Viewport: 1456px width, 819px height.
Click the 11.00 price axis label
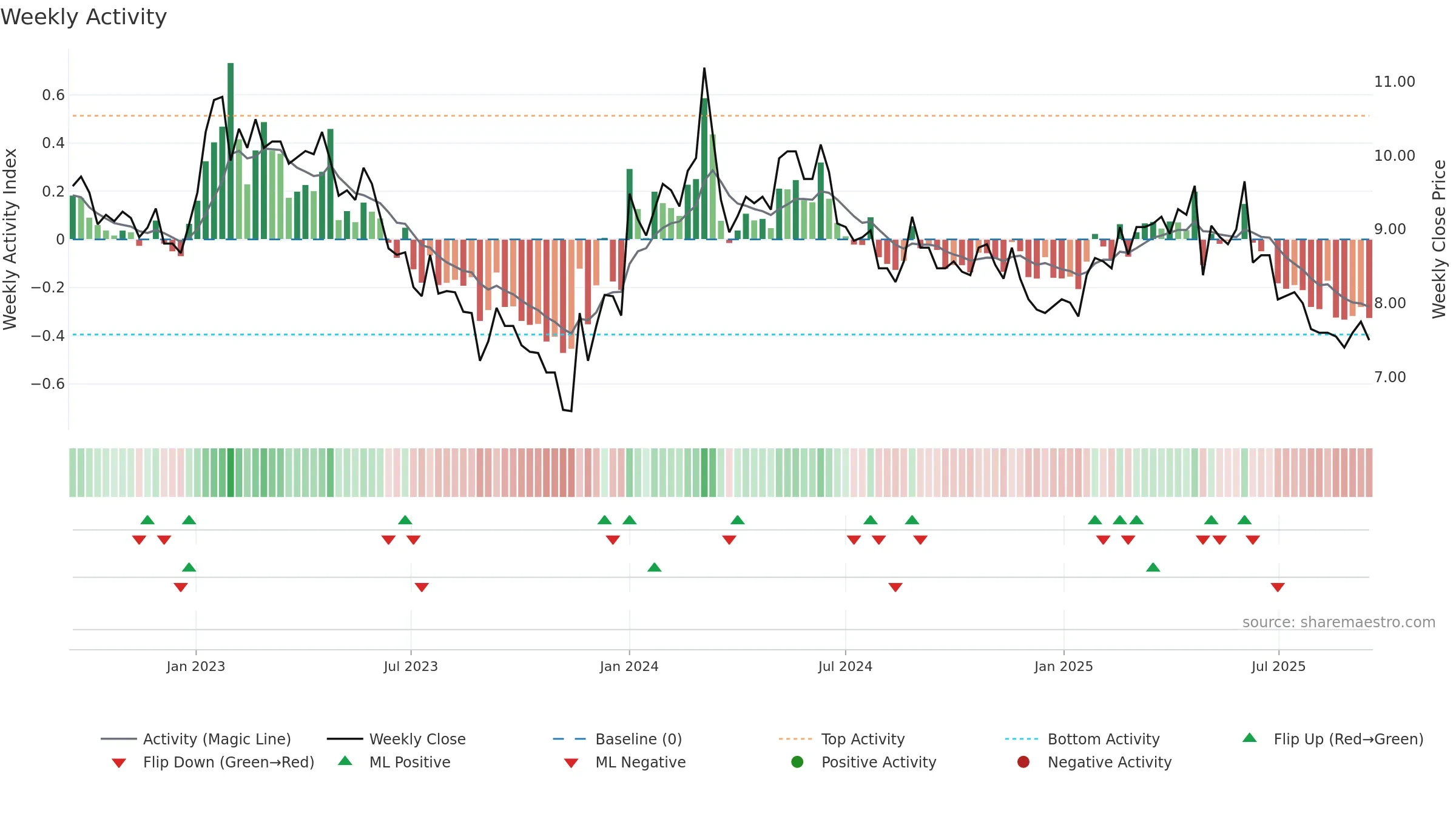click(x=1394, y=82)
